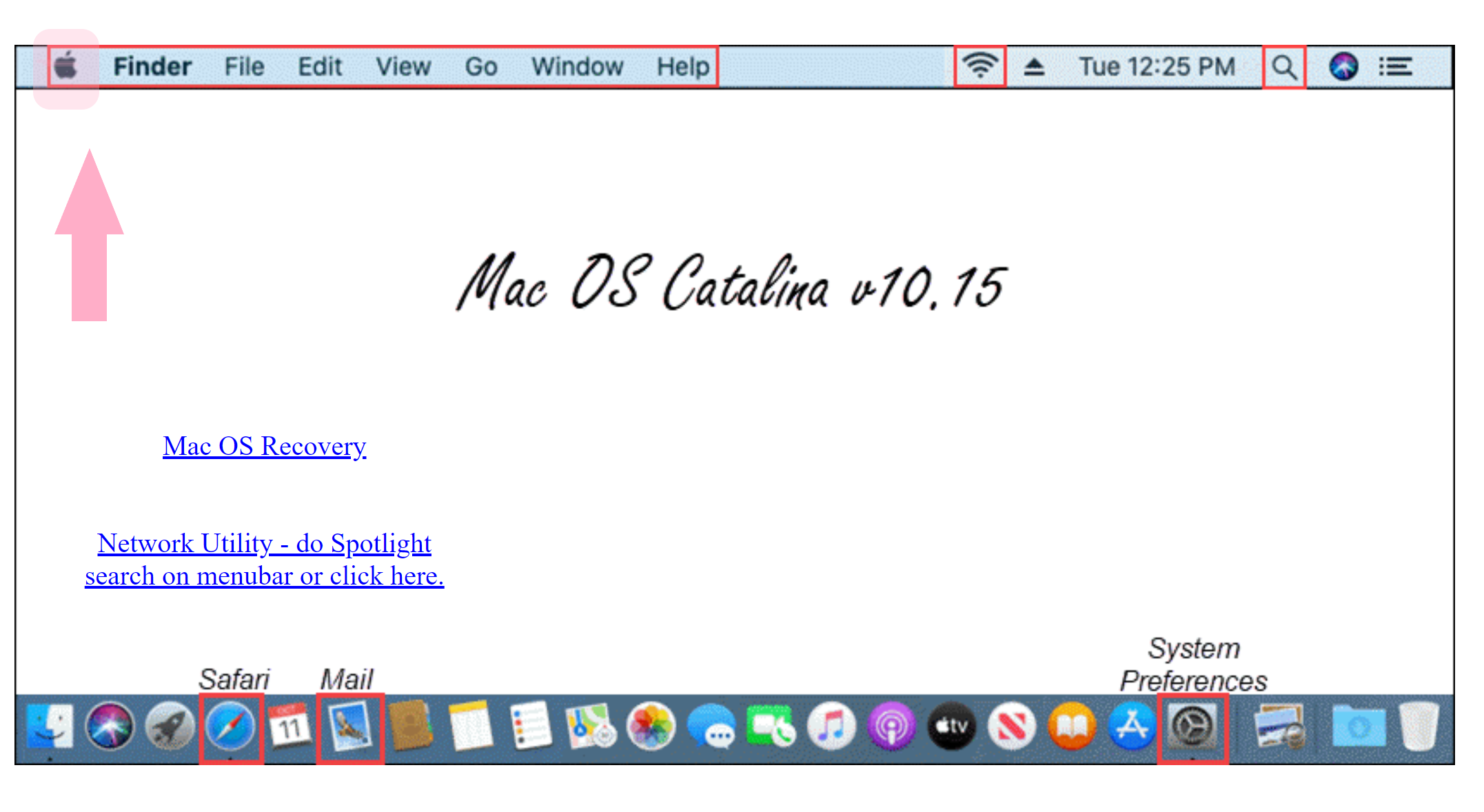This screenshot has width=1484, height=812.
Task: Open News in the Dock
Action: tap(1012, 727)
